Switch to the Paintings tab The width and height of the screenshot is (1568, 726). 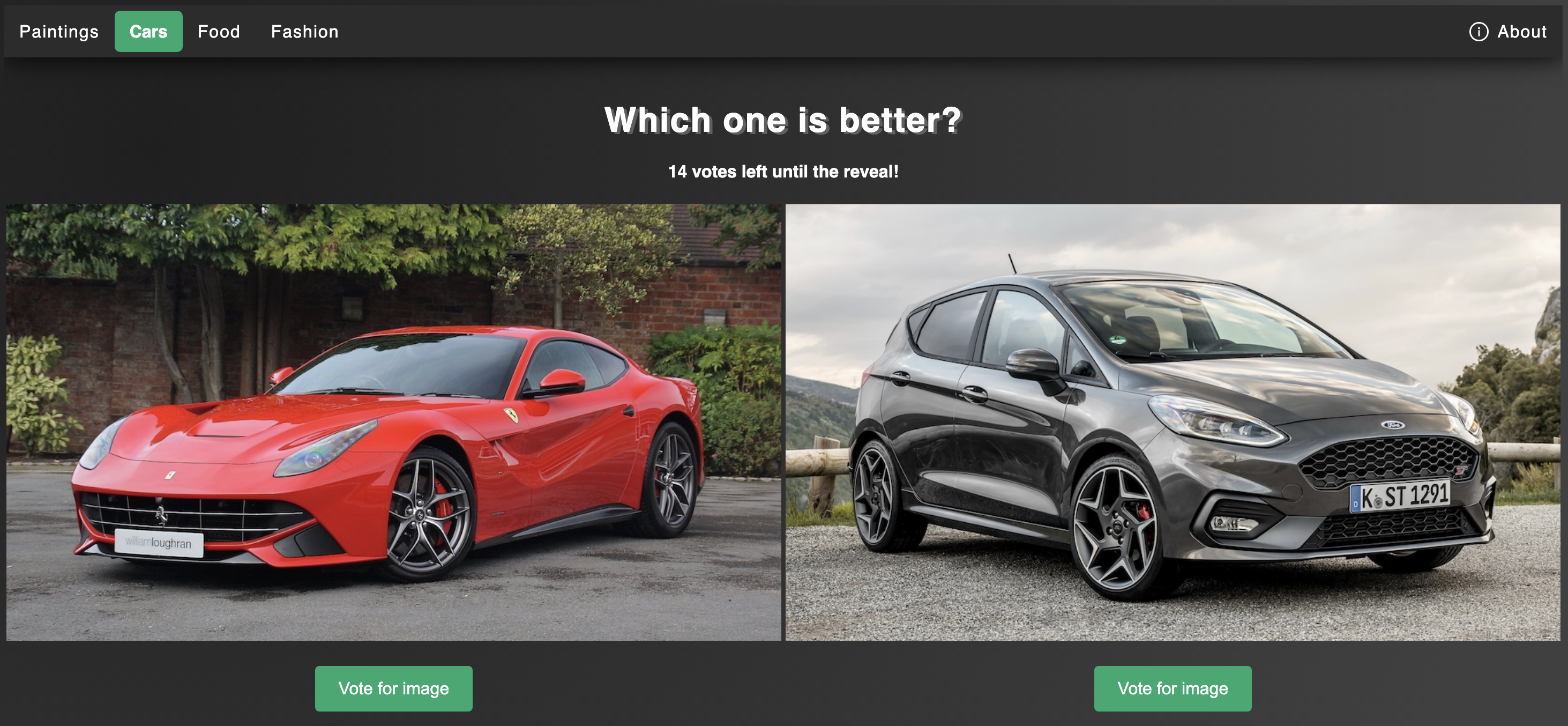(x=59, y=32)
